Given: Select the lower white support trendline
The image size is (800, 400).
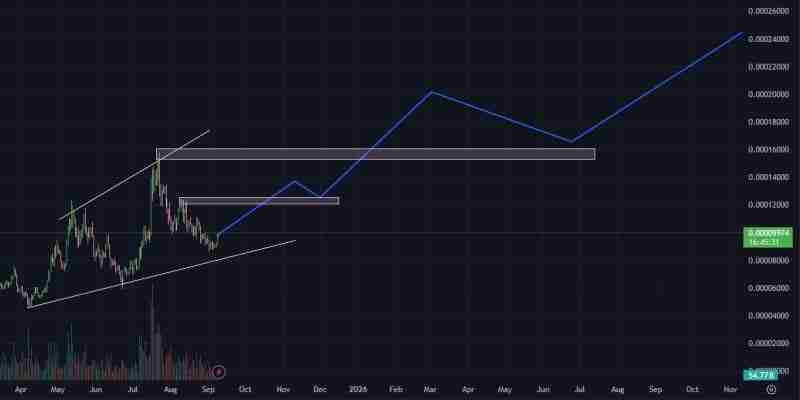Looking at the screenshot, I should point(160,274).
